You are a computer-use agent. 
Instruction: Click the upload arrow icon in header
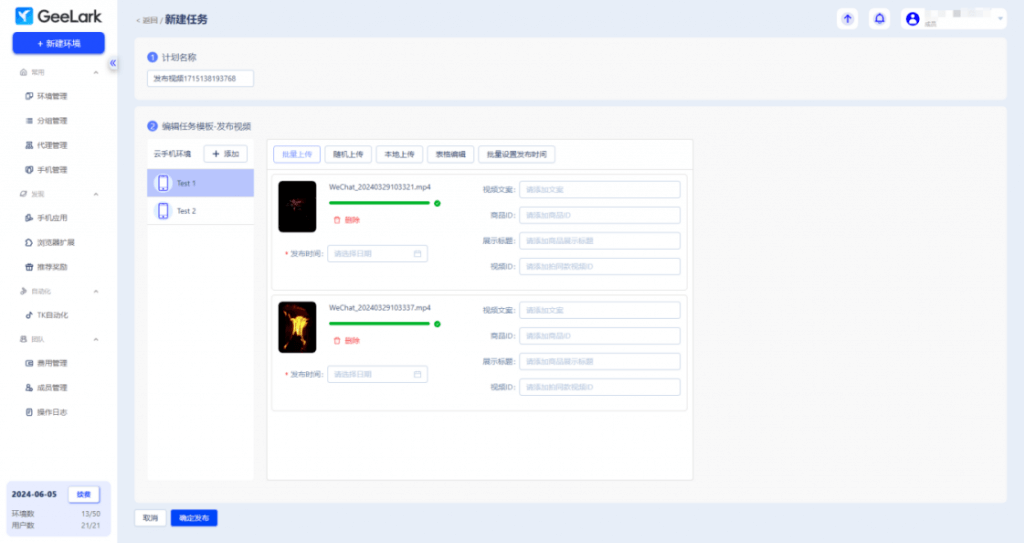coord(848,19)
